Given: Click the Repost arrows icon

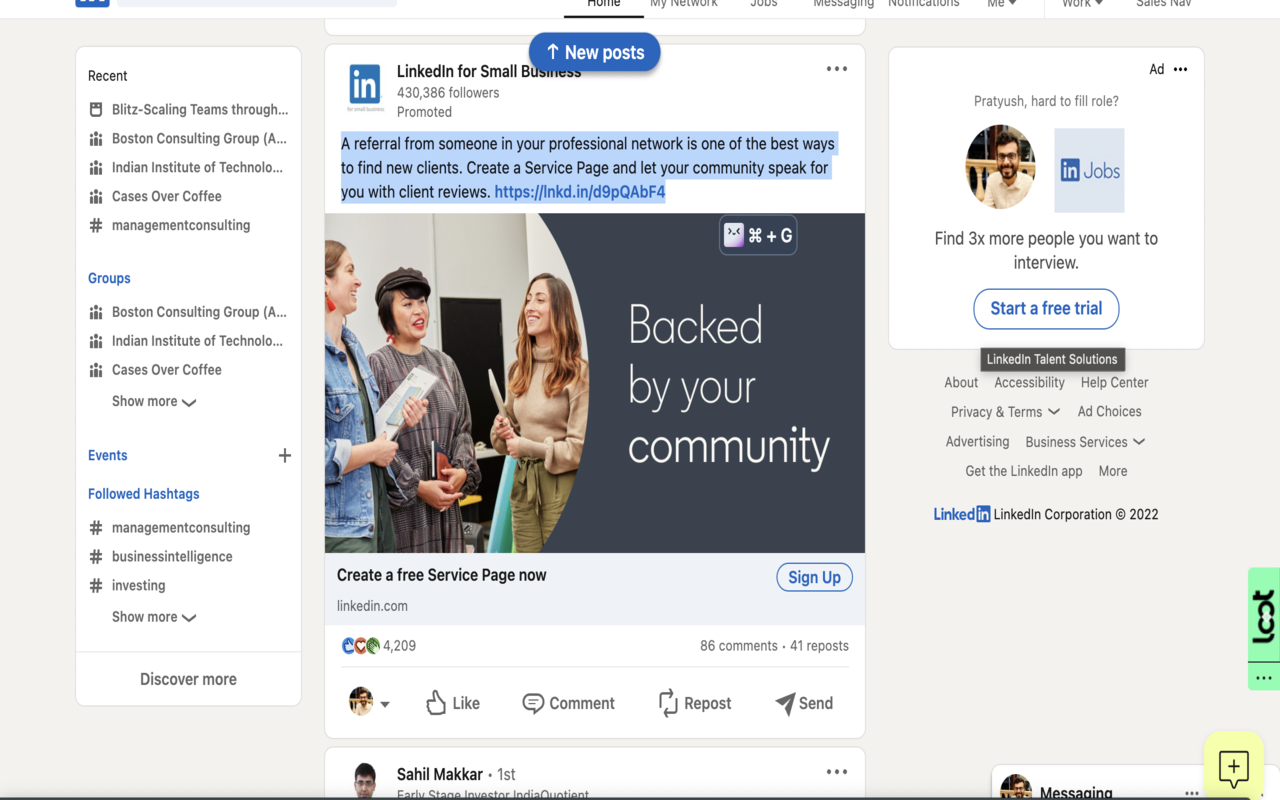Looking at the screenshot, I should point(668,703).
